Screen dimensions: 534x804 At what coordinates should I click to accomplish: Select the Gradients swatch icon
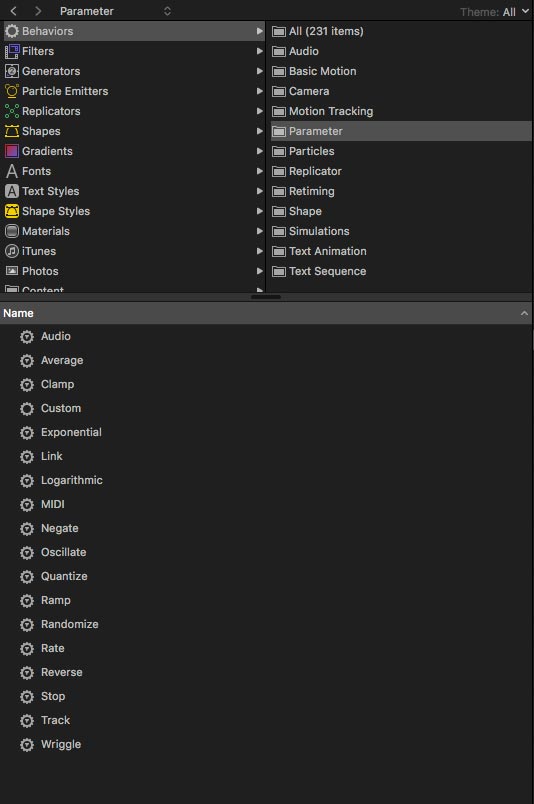[x=11, y=151]
